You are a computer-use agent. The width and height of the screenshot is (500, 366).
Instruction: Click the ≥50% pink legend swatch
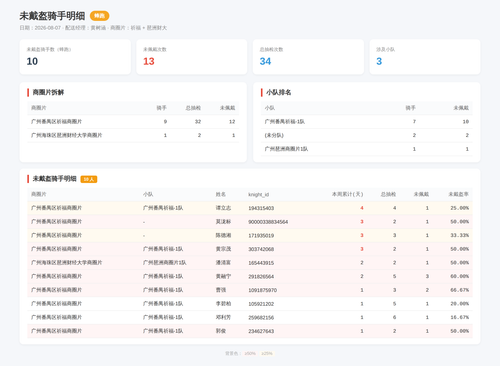click(250, 353)
